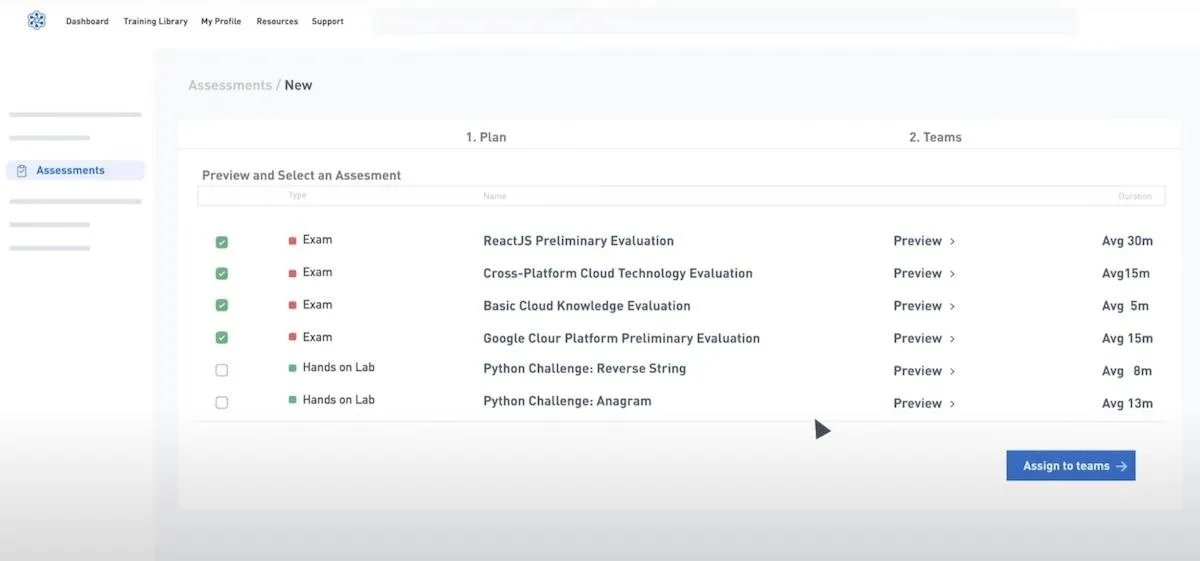Click the Avg 13m duration value
This screenshot has height=561, width=1200.
tap(1127, 403)
